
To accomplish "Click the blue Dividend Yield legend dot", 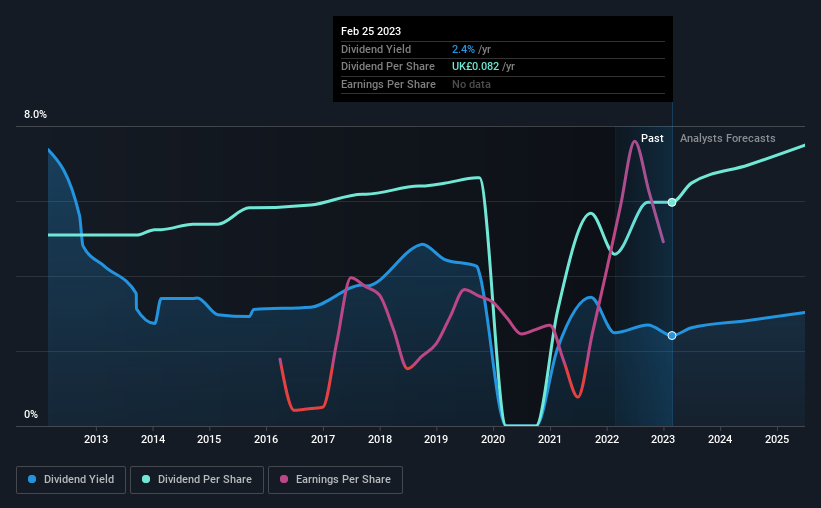I will (32, 479).
